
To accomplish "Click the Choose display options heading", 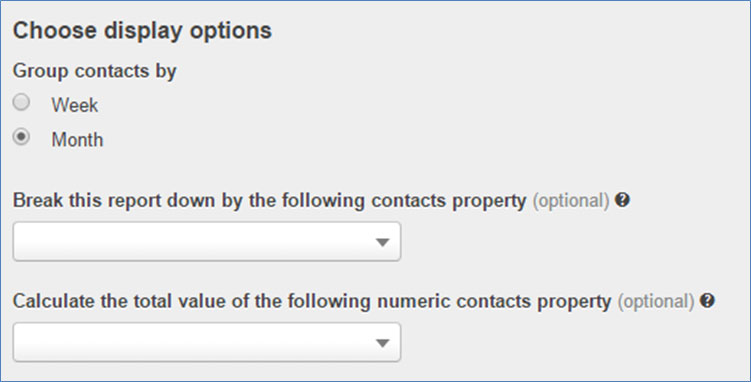I will (142, 31).
